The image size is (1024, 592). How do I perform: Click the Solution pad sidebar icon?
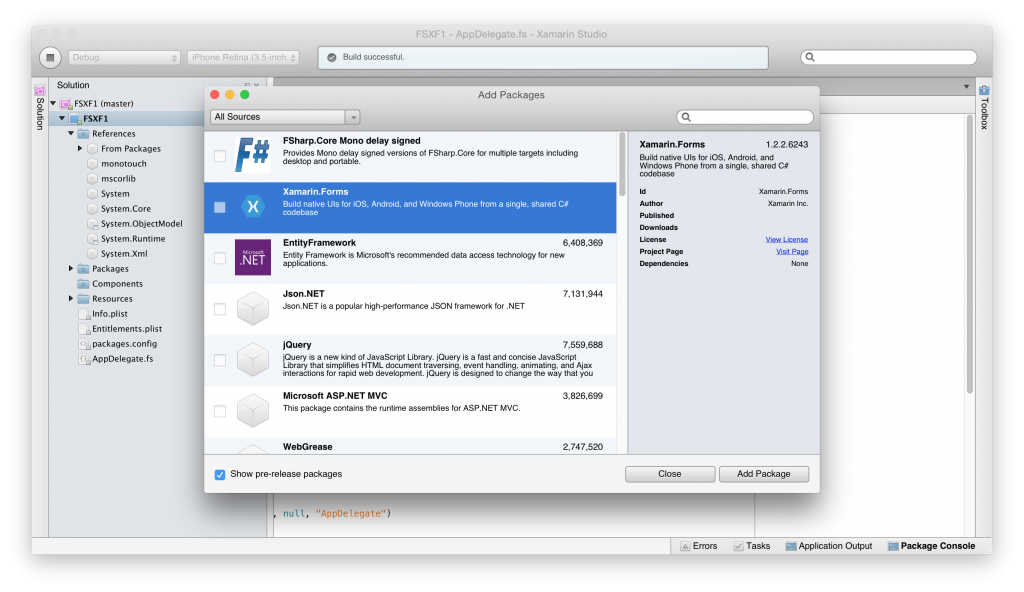[x=40, y=90]
